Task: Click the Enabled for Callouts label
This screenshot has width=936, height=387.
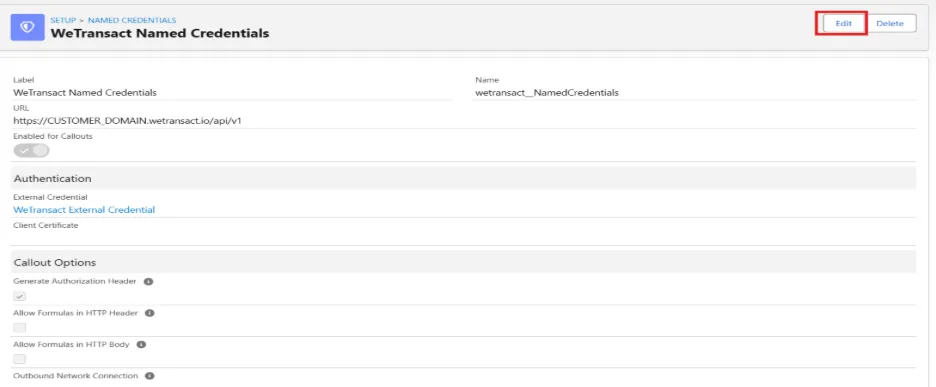Action: (x=53, y=136)
